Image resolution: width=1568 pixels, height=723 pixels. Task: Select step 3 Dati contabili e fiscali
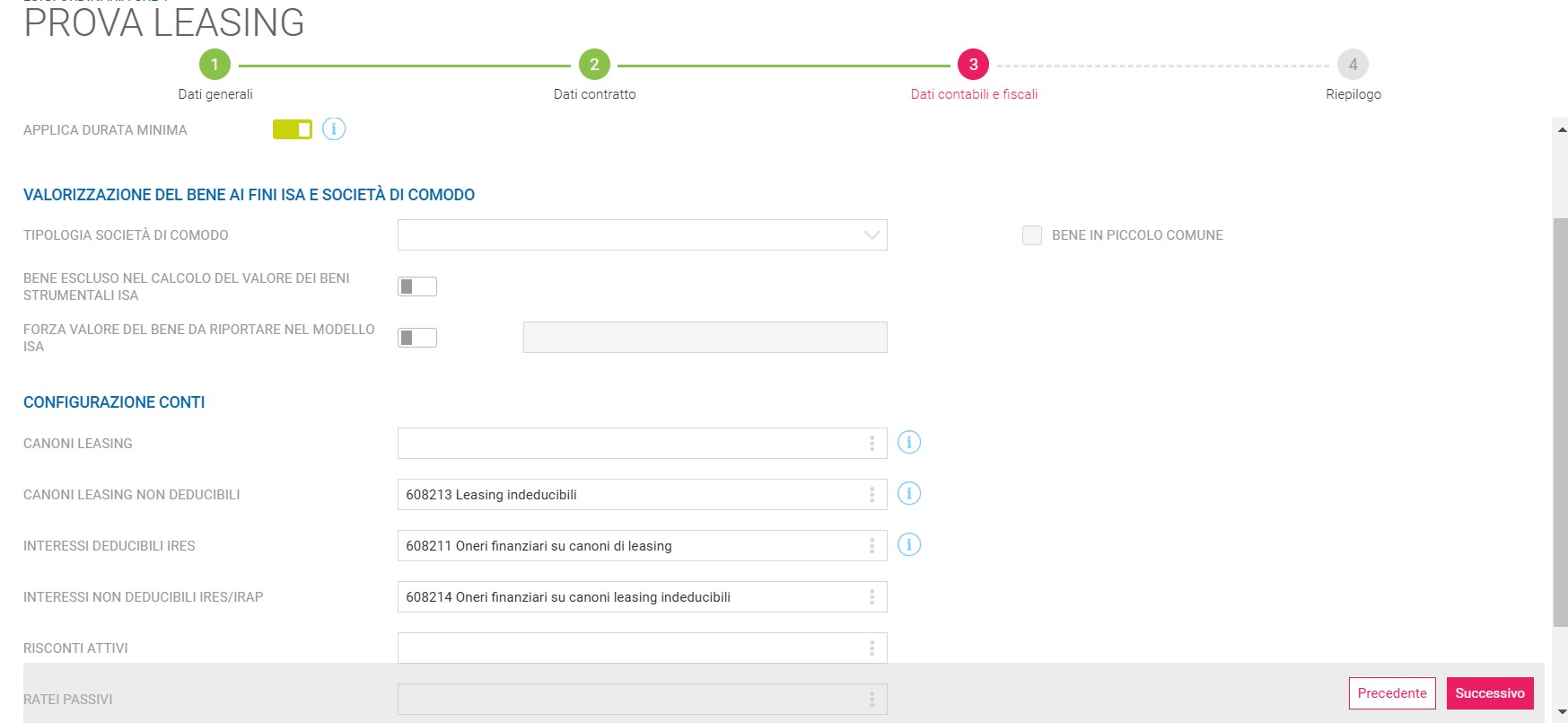(974, 65)
